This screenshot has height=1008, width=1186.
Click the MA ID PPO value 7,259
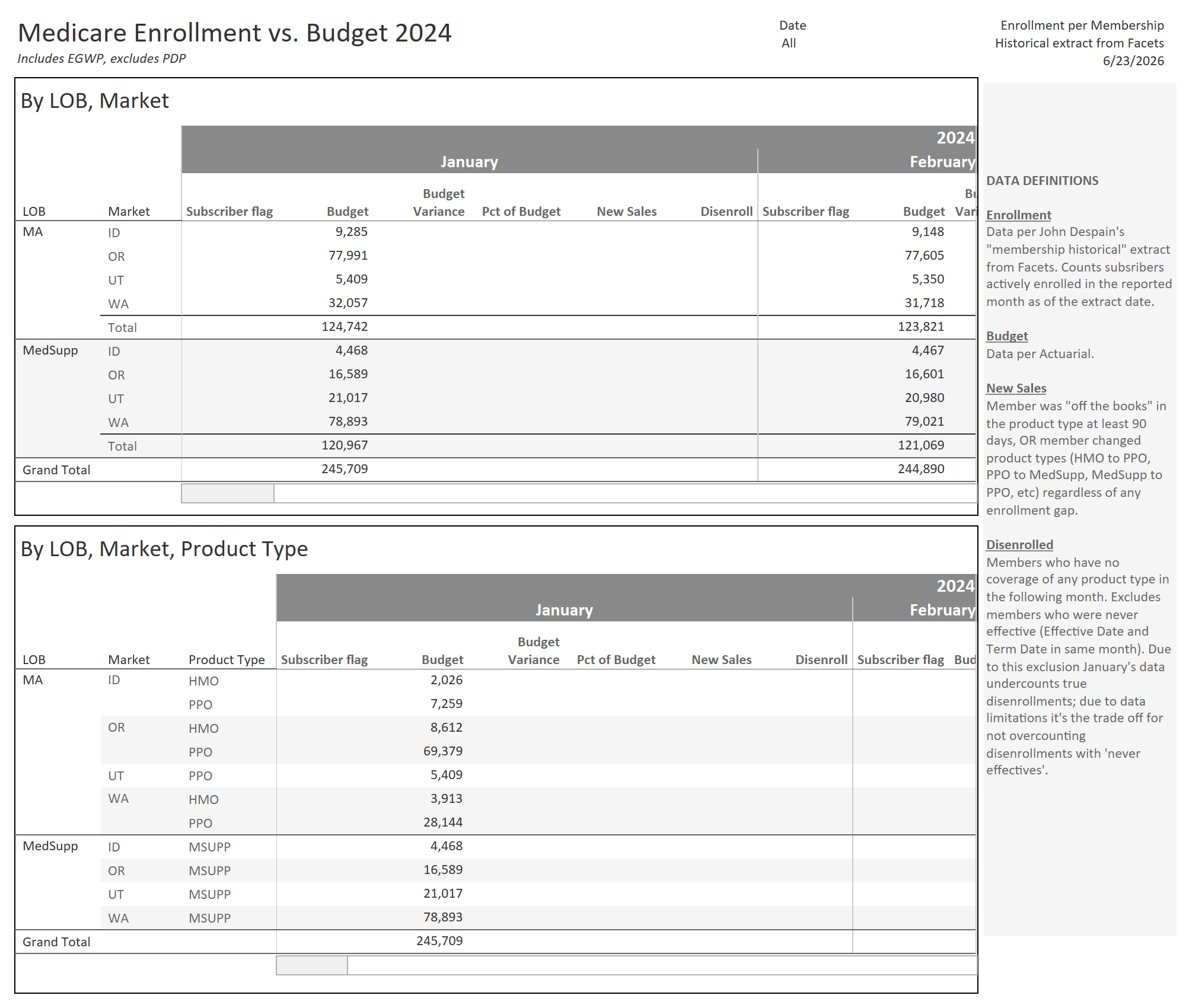coord(447,704)
